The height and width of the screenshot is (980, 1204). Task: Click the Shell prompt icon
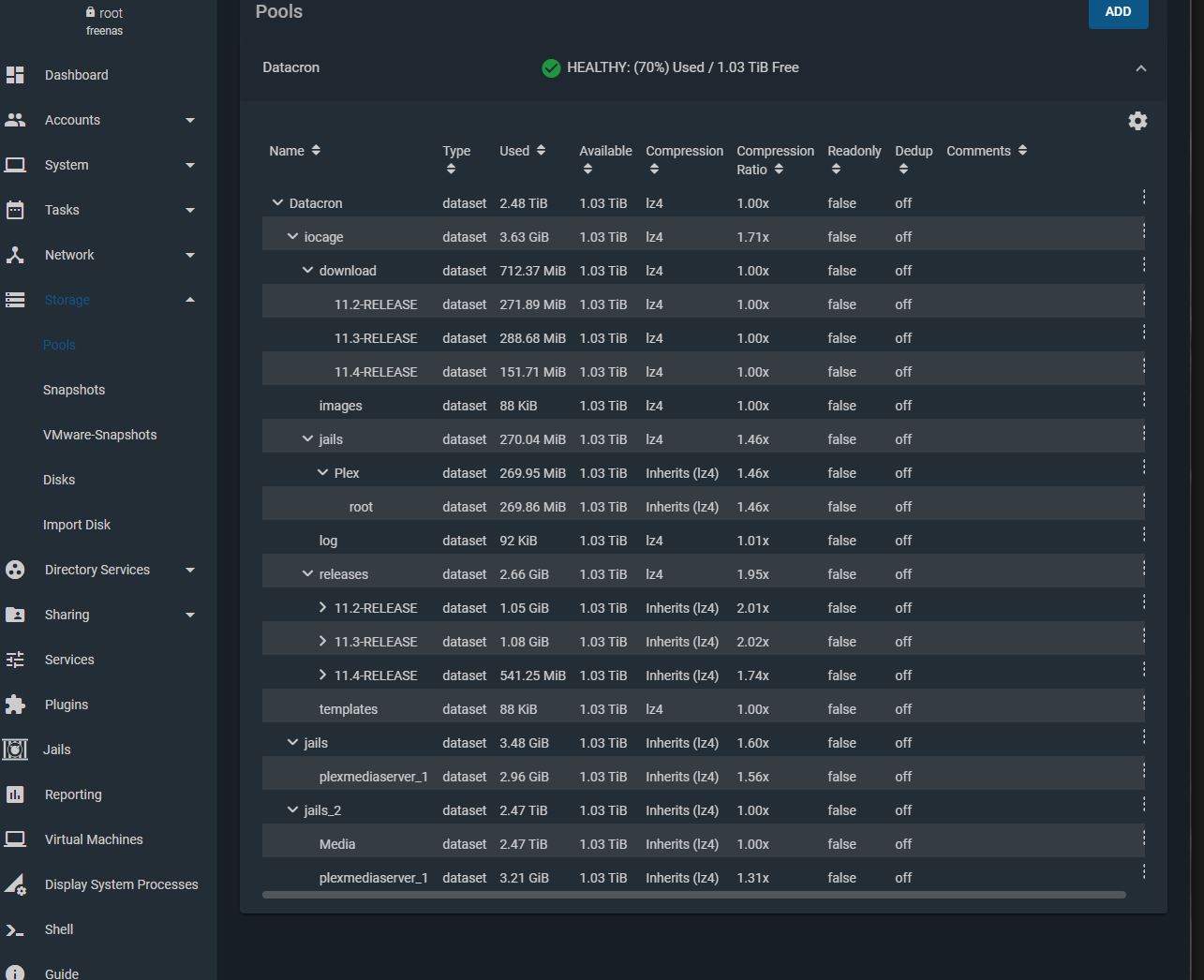coord(15,929)
